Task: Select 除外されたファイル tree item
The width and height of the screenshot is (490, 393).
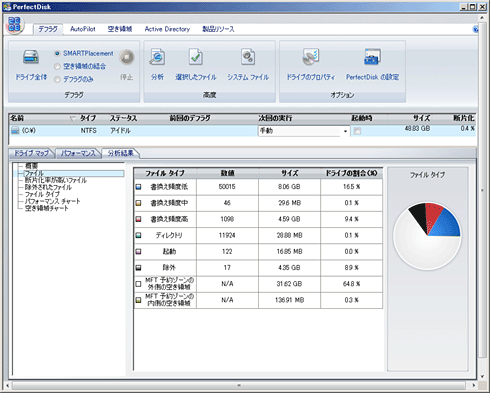Action: 48,187
